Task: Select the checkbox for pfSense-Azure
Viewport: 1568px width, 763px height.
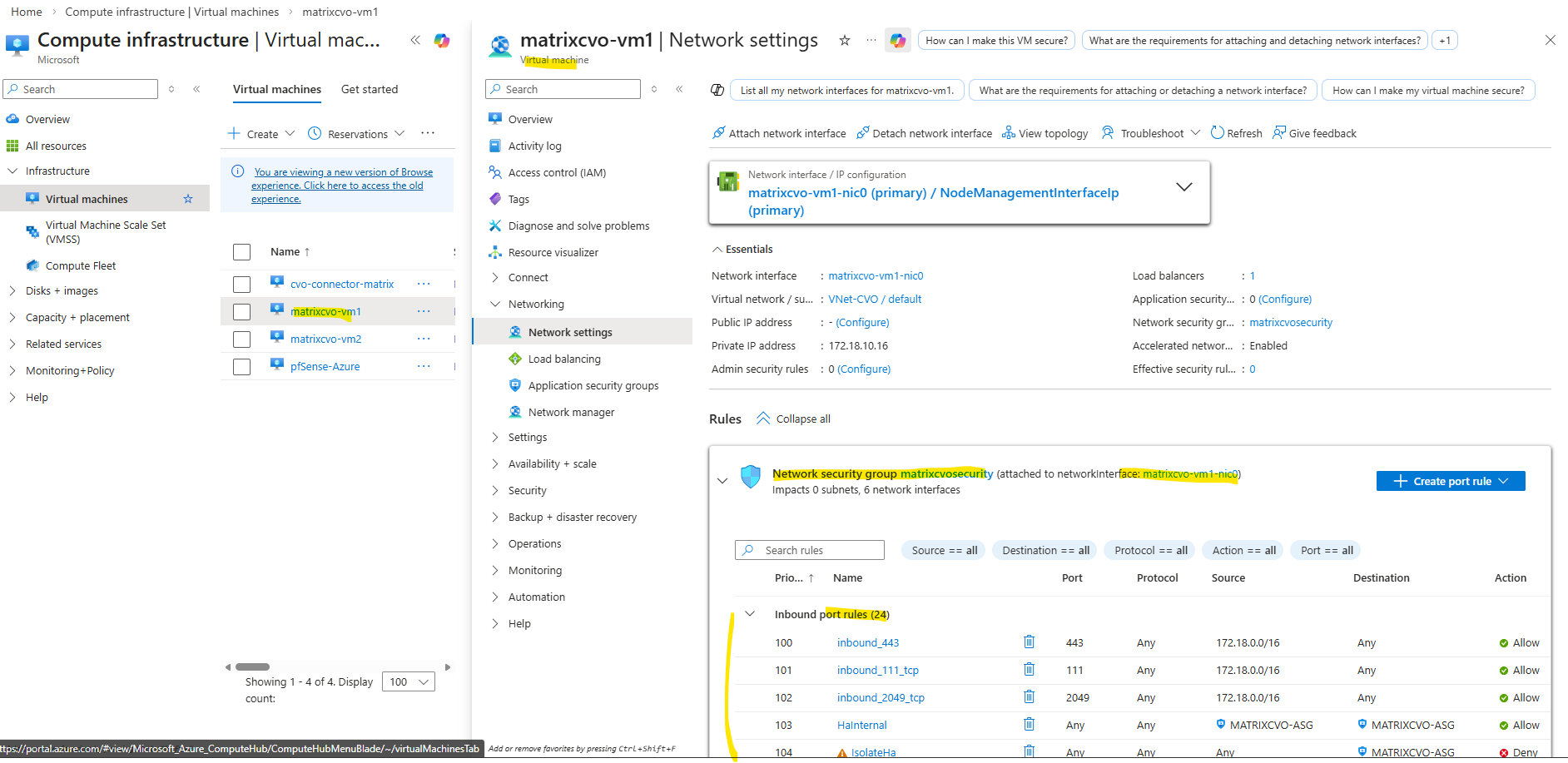Action: [242, 367]
